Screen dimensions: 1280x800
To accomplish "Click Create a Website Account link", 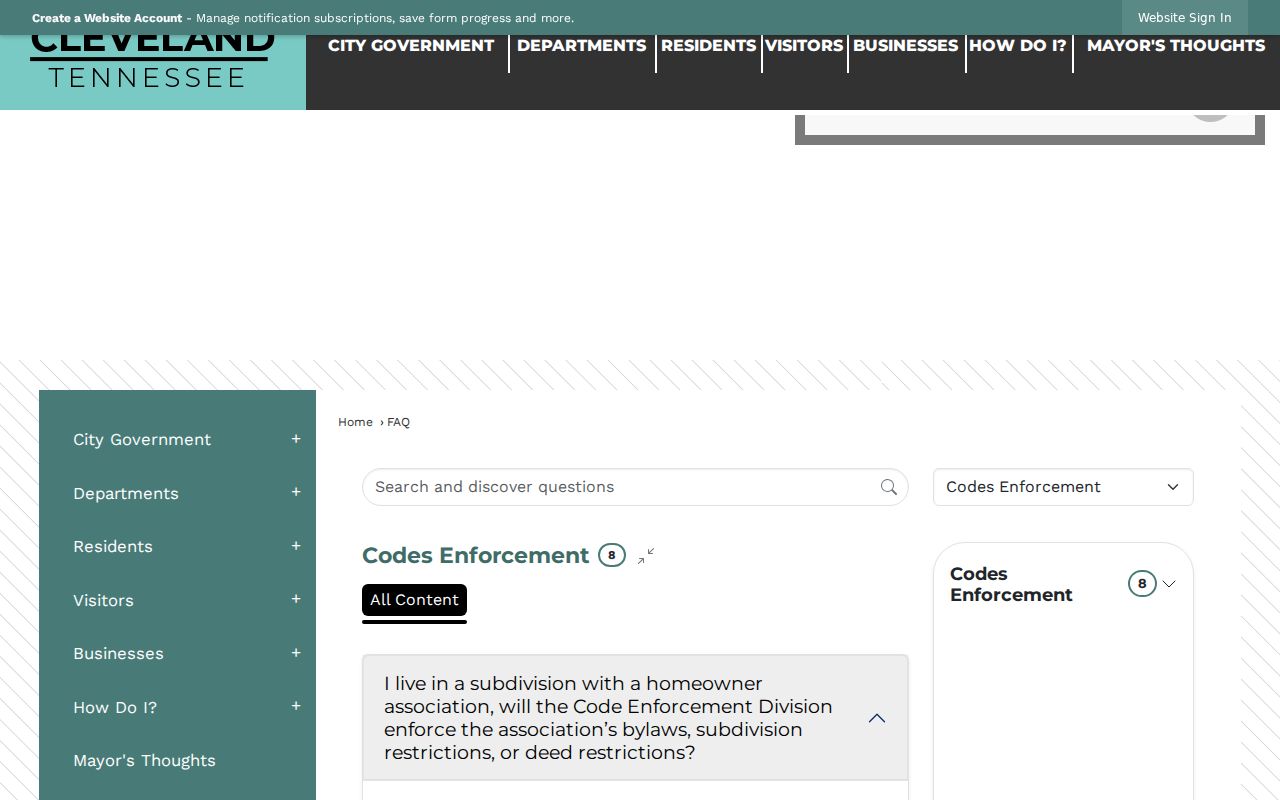I will [107, 18].
